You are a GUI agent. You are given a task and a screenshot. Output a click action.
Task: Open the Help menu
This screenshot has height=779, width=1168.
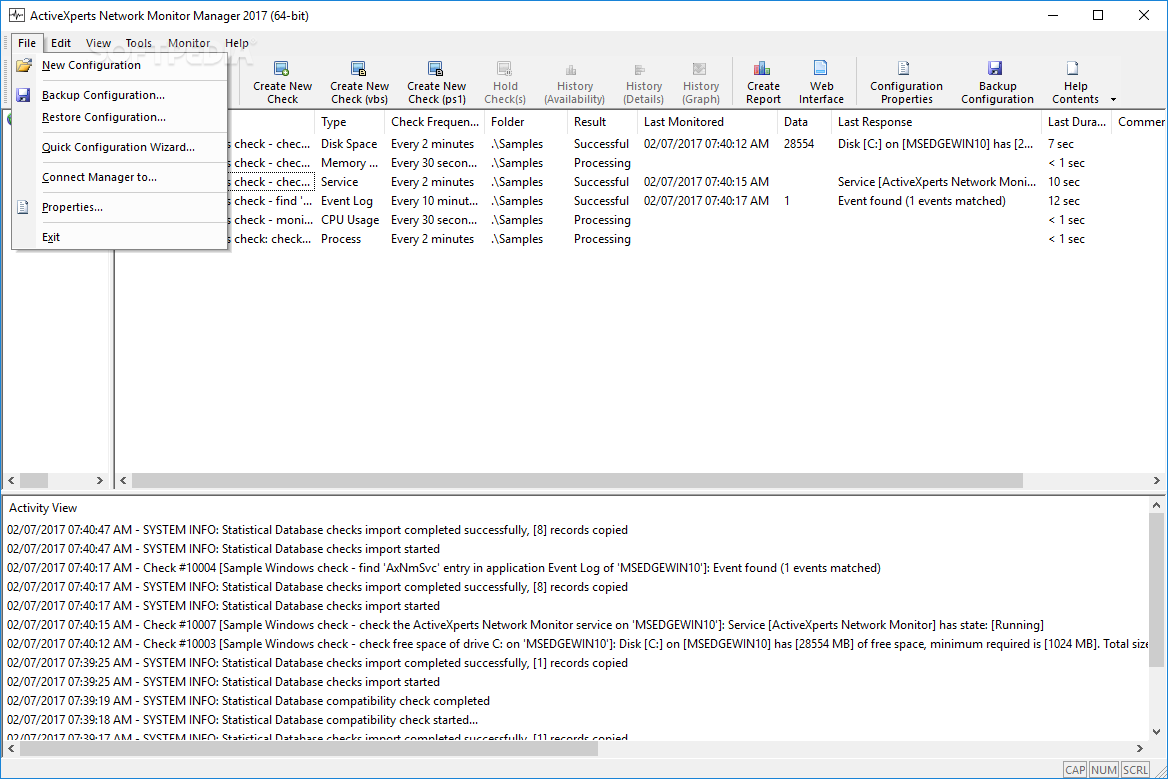point(237,43)
